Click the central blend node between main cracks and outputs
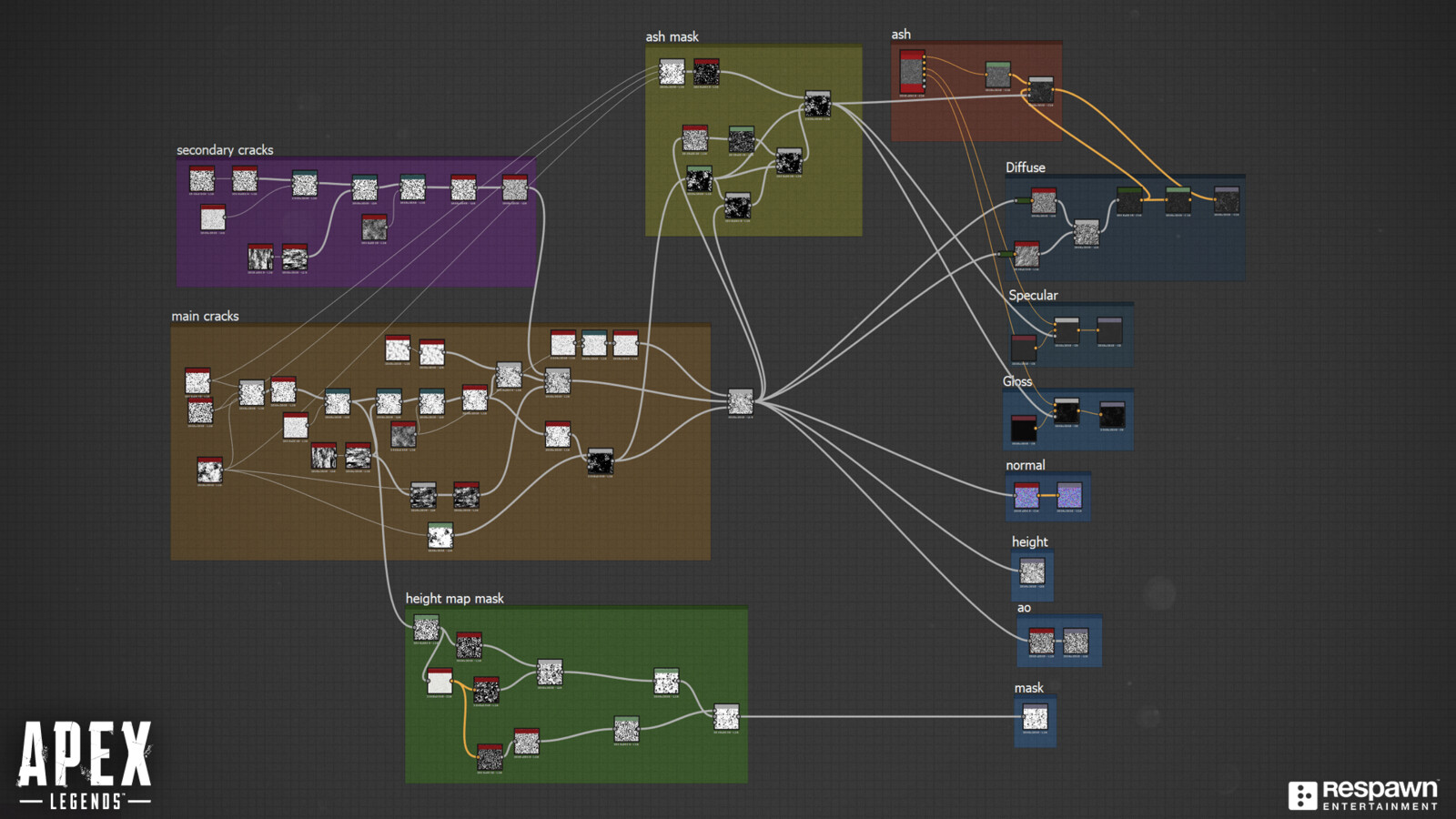 [x=739, y=400]
